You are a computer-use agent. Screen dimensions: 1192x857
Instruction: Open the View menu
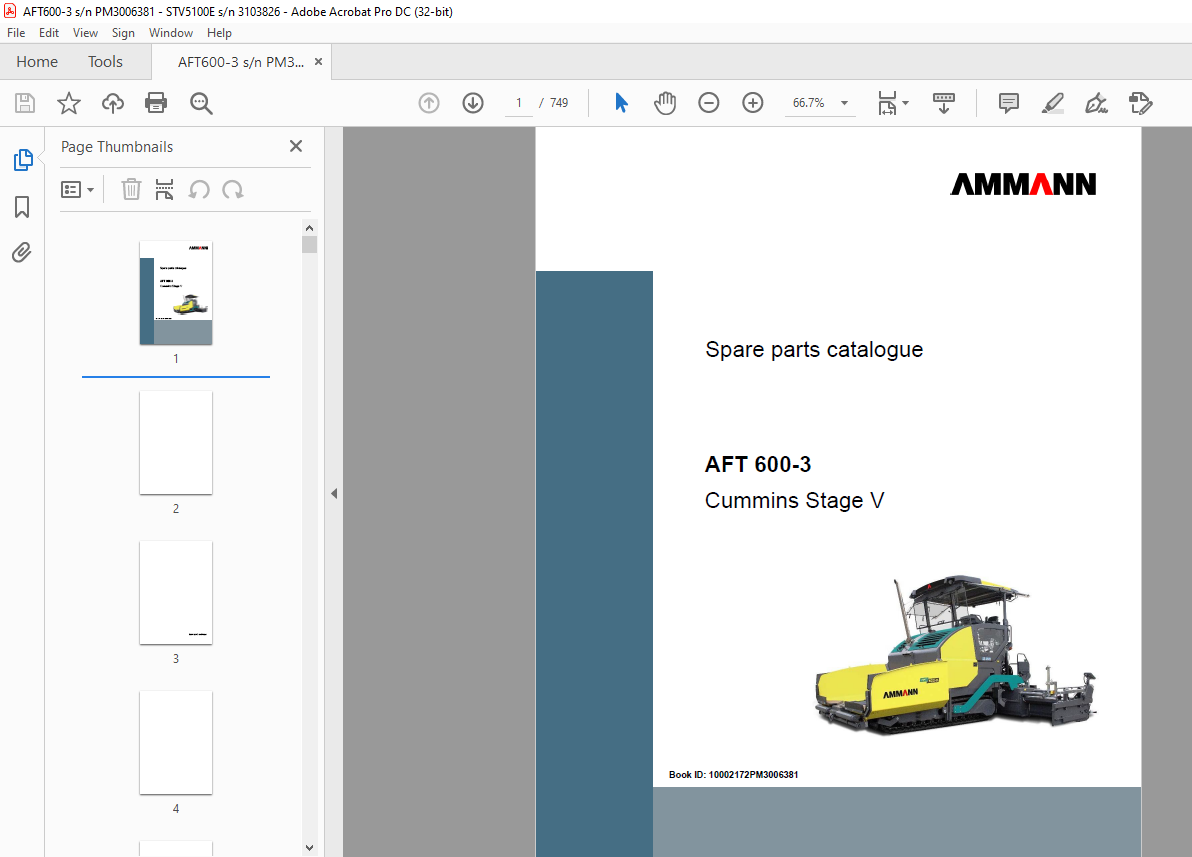(85, 33)
